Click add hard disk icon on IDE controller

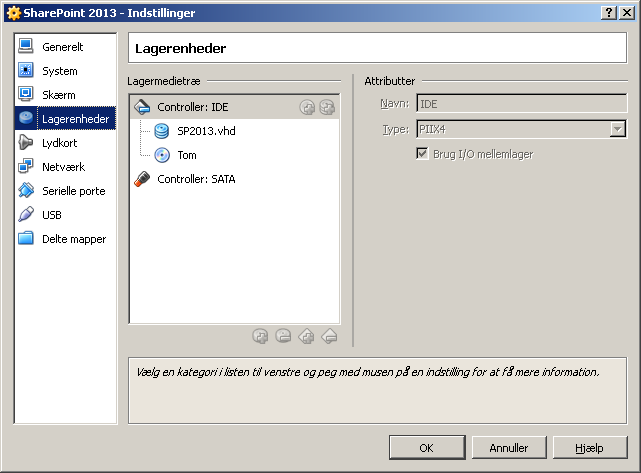click(326, 107)
